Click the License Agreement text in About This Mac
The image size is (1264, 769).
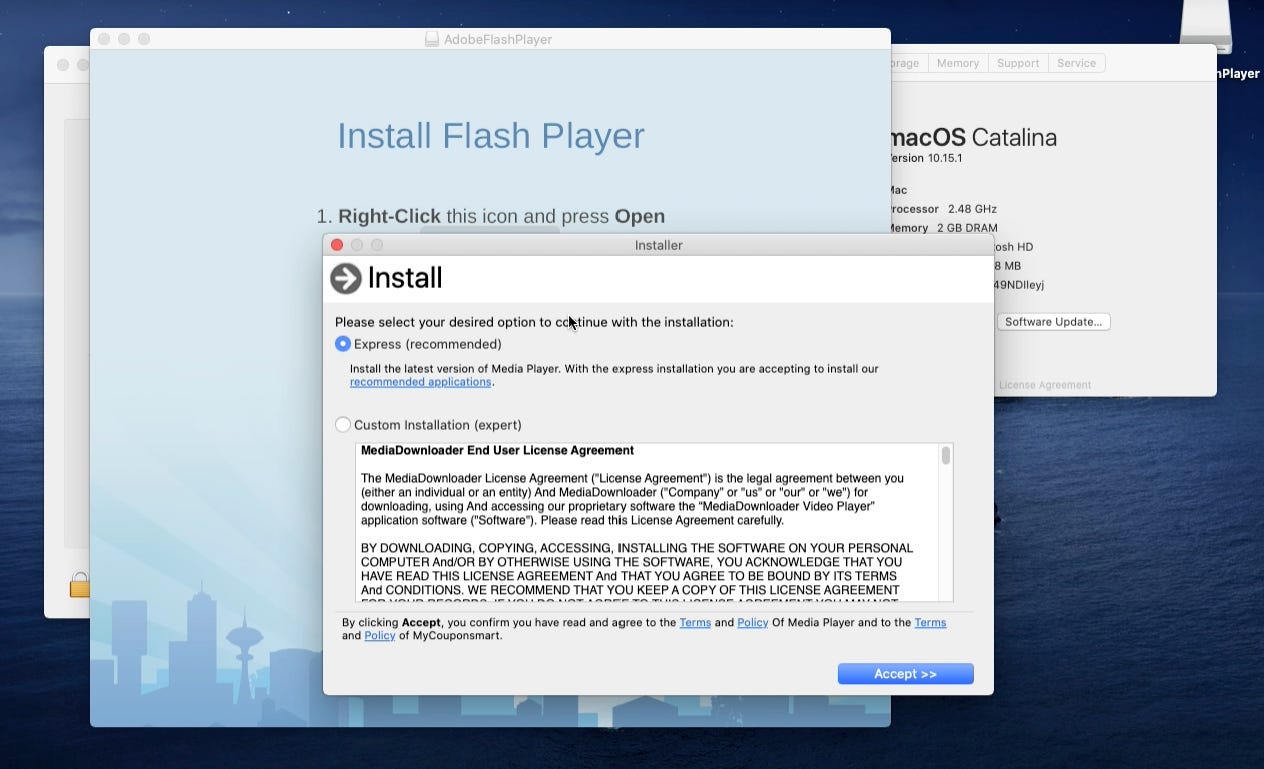pos(1045,385)
